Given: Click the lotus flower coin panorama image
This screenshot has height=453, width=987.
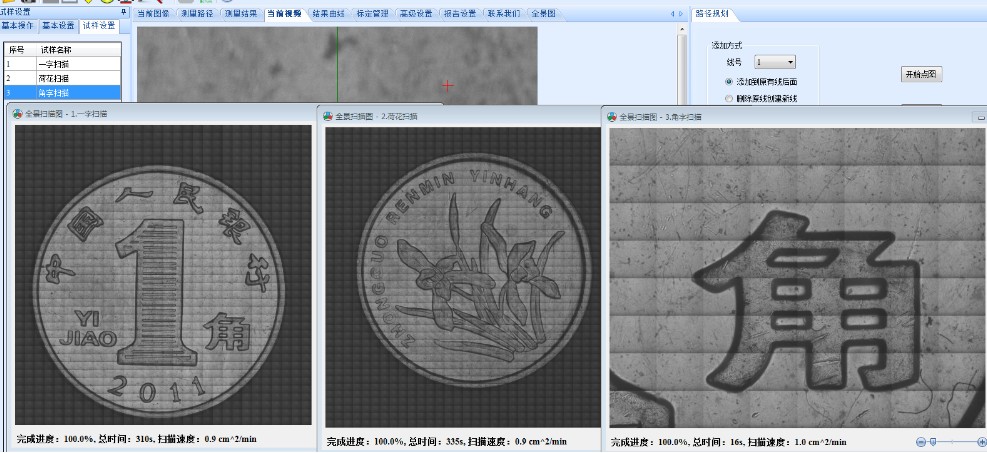Looking at the screenshot, I should tap(463, 277).
